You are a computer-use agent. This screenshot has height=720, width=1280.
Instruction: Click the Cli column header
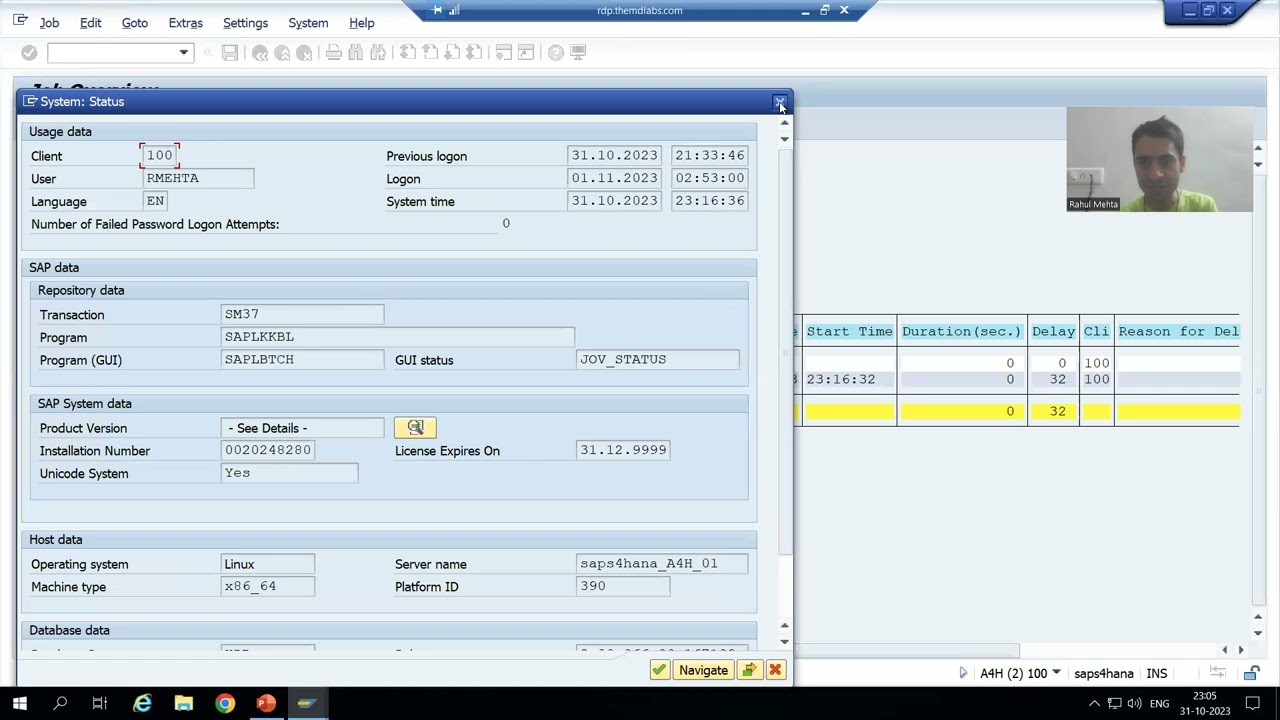[x=1097, y=331]
